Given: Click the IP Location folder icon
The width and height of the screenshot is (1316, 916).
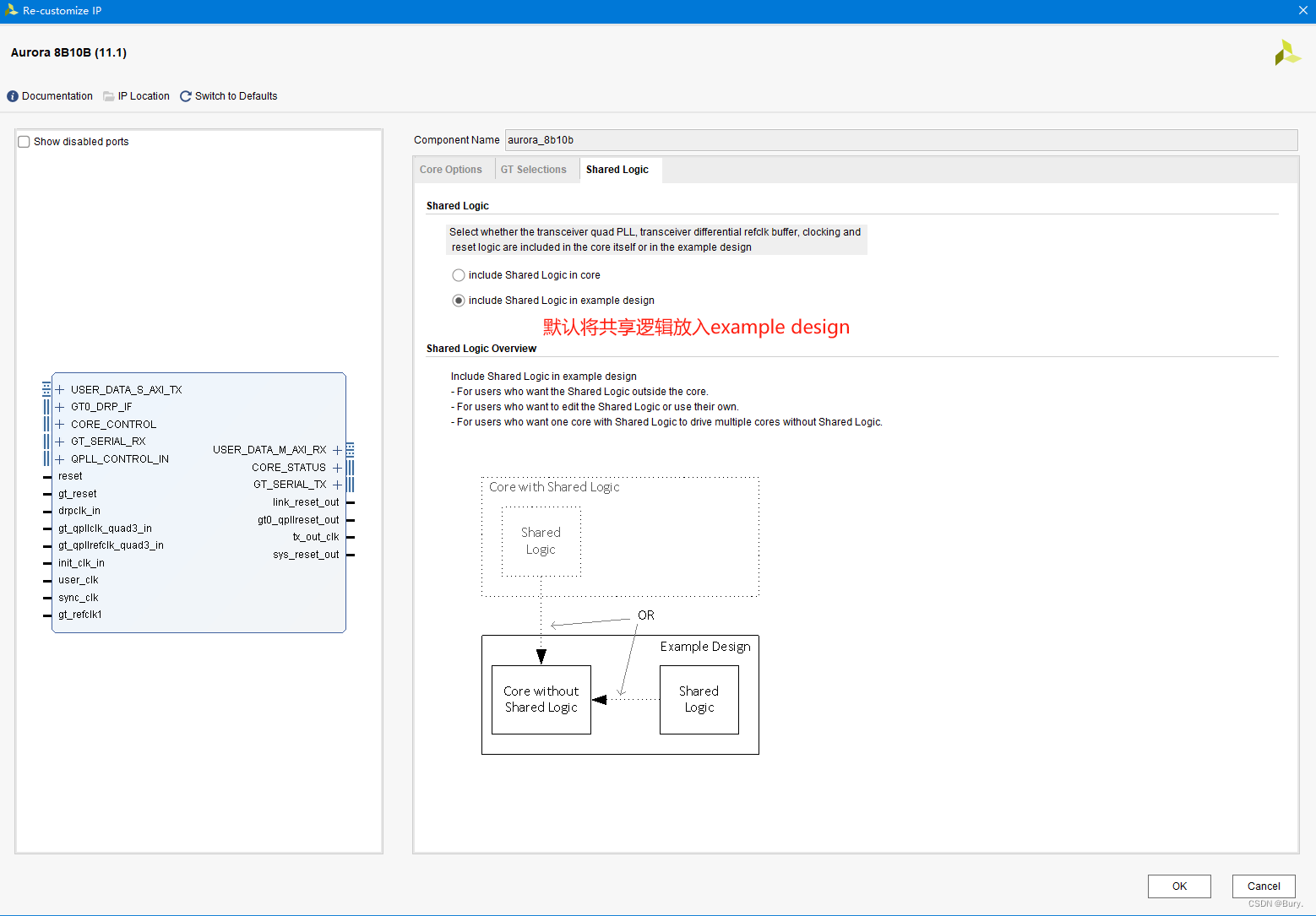Looking at the screenshot, I should [109, 96].
